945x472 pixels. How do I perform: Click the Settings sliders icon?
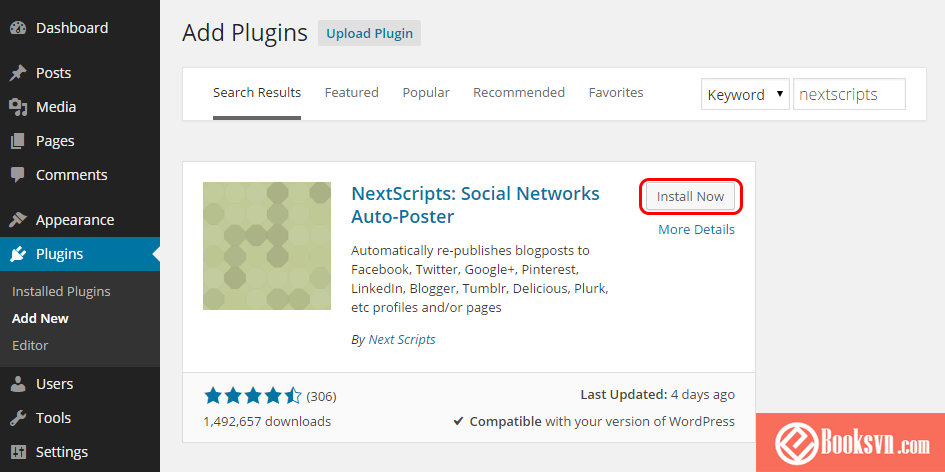coord(19,452)
